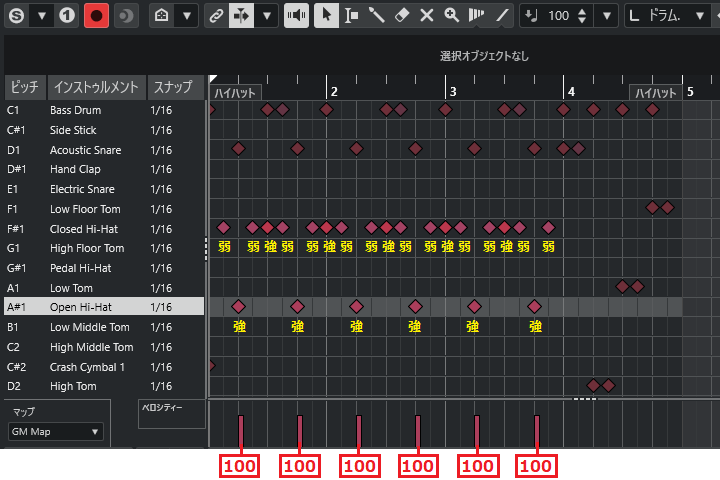Change the Bass Drum 1/16 snap value
The width and height of the screenshot is (720, 480).
[x=161, y=110]
